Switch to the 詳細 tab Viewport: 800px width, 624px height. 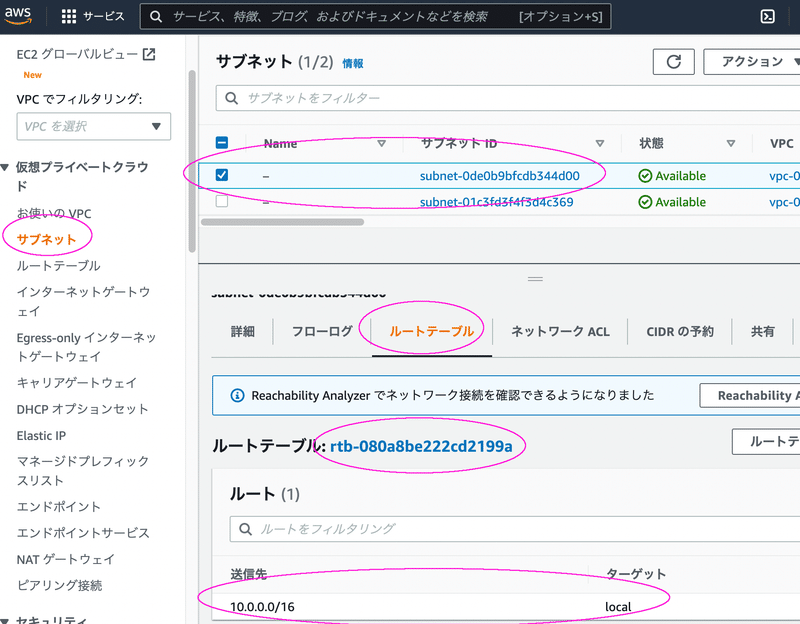pos(242,332)
